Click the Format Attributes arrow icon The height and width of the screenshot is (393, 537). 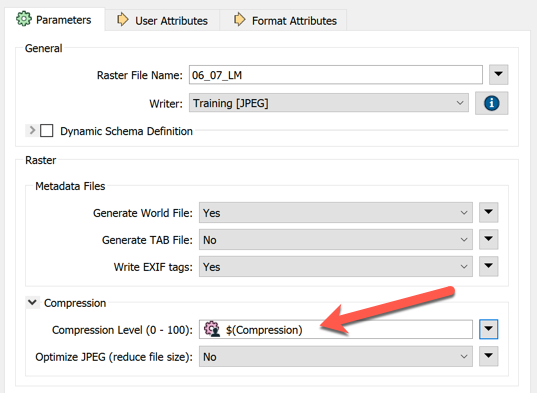[239, 20]
